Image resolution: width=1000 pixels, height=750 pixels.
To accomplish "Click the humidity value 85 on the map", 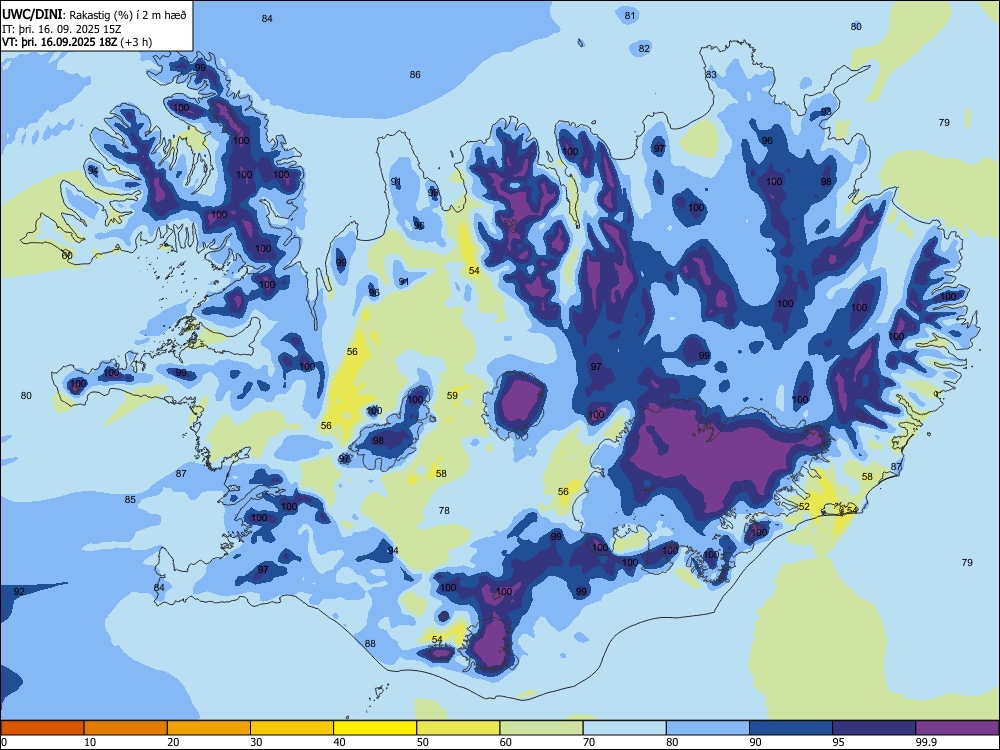I will coord(130,499).
